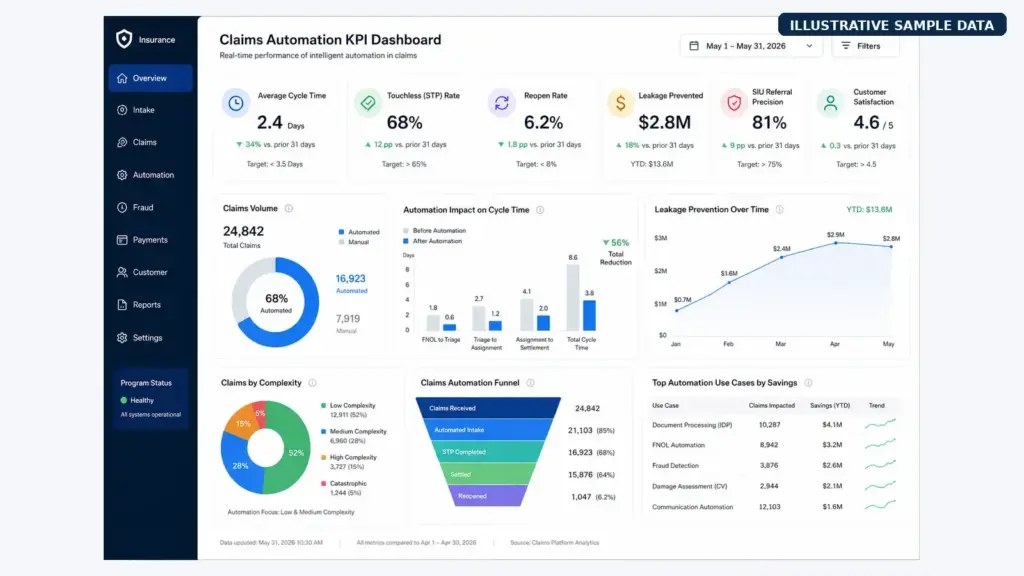
Task: Click the Customer person icon in sidebar
Action: coord(122,272)
